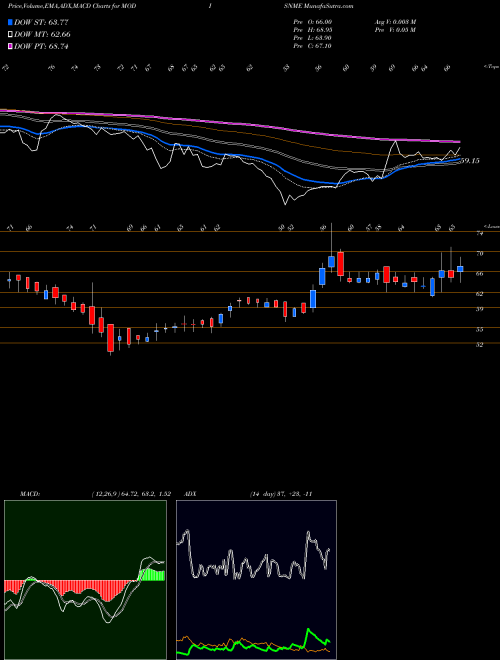Select the DOW MT legend value text

(x=42, y=35)
